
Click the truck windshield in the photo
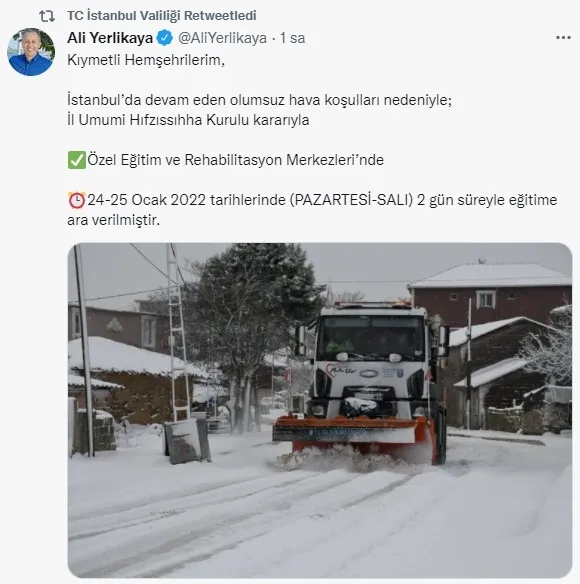(371, 338)
